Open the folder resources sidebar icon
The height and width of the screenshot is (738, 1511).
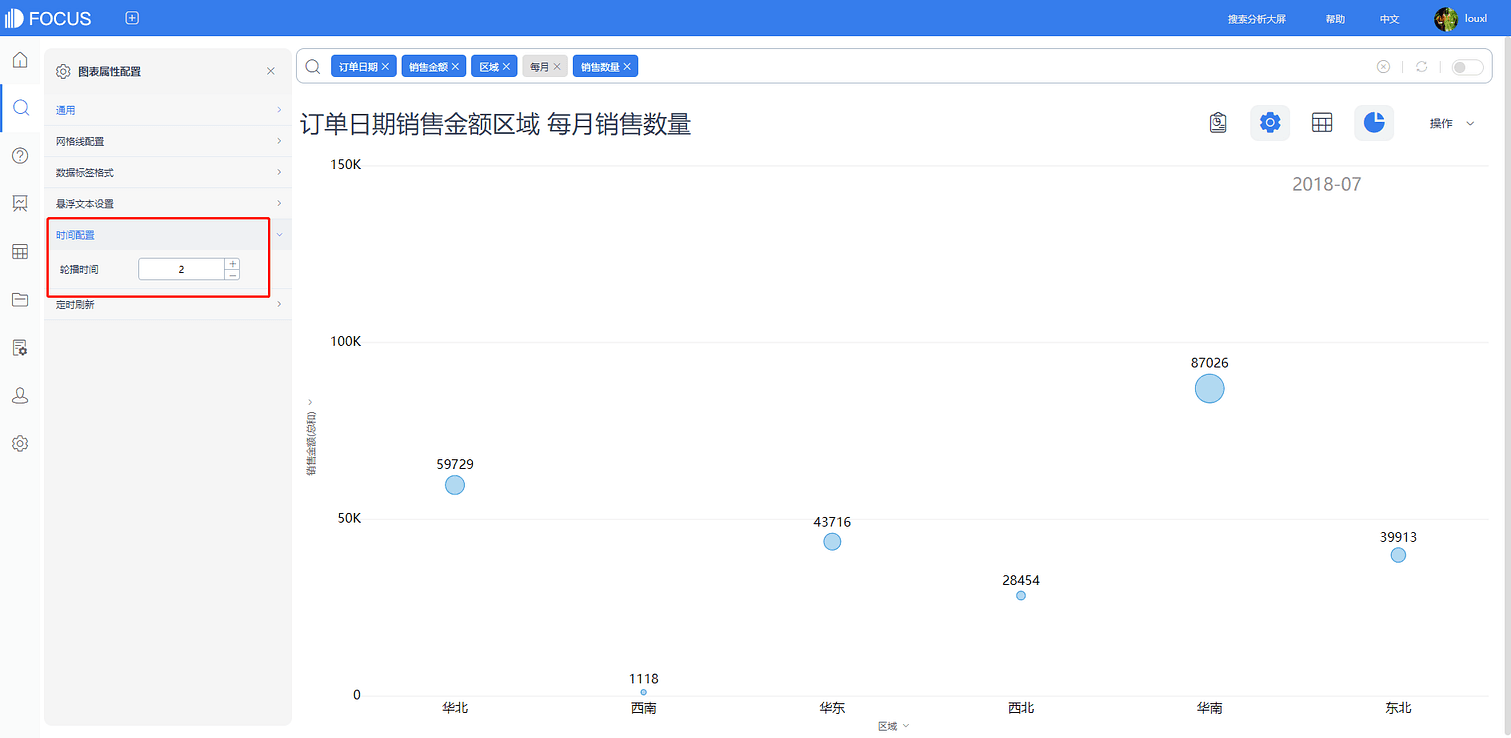(19, 299)
